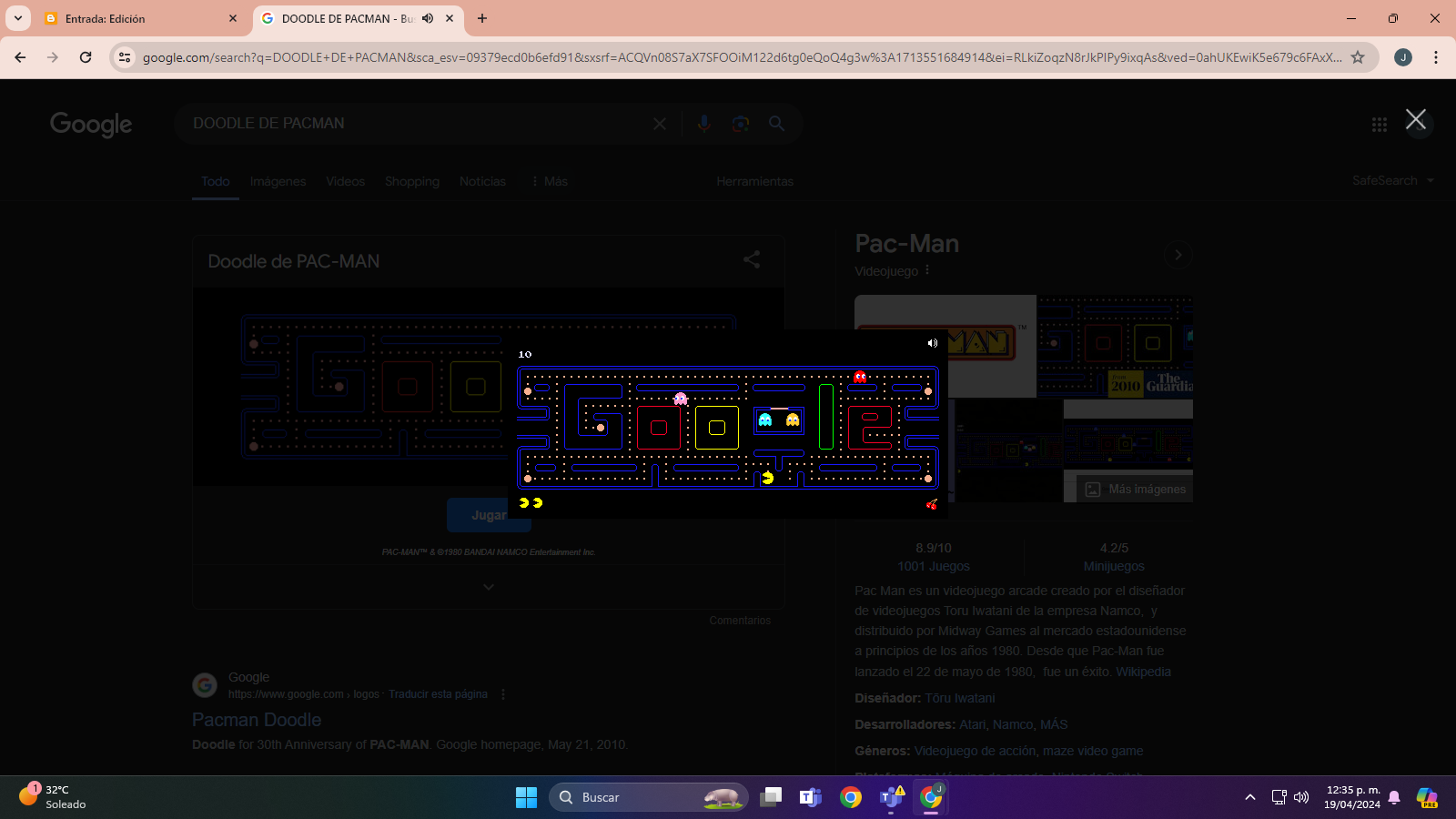The width and height of the screenshot is (1456, 819).
Task: Reload the page
Action: click(x=86, y=57)
